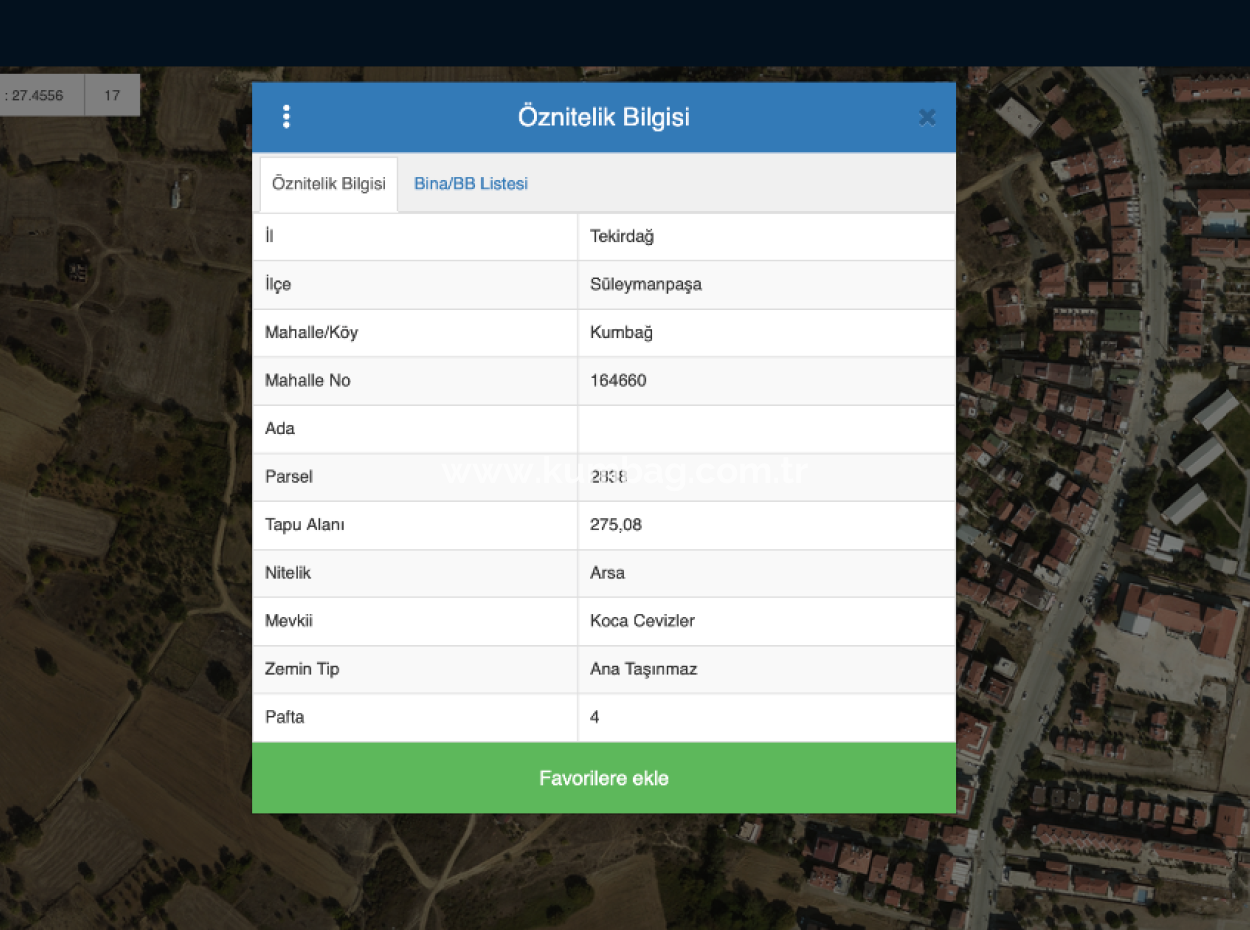Switch to the Bina/BB Listesi tab
1250x930 pixels.
[470, 184]
